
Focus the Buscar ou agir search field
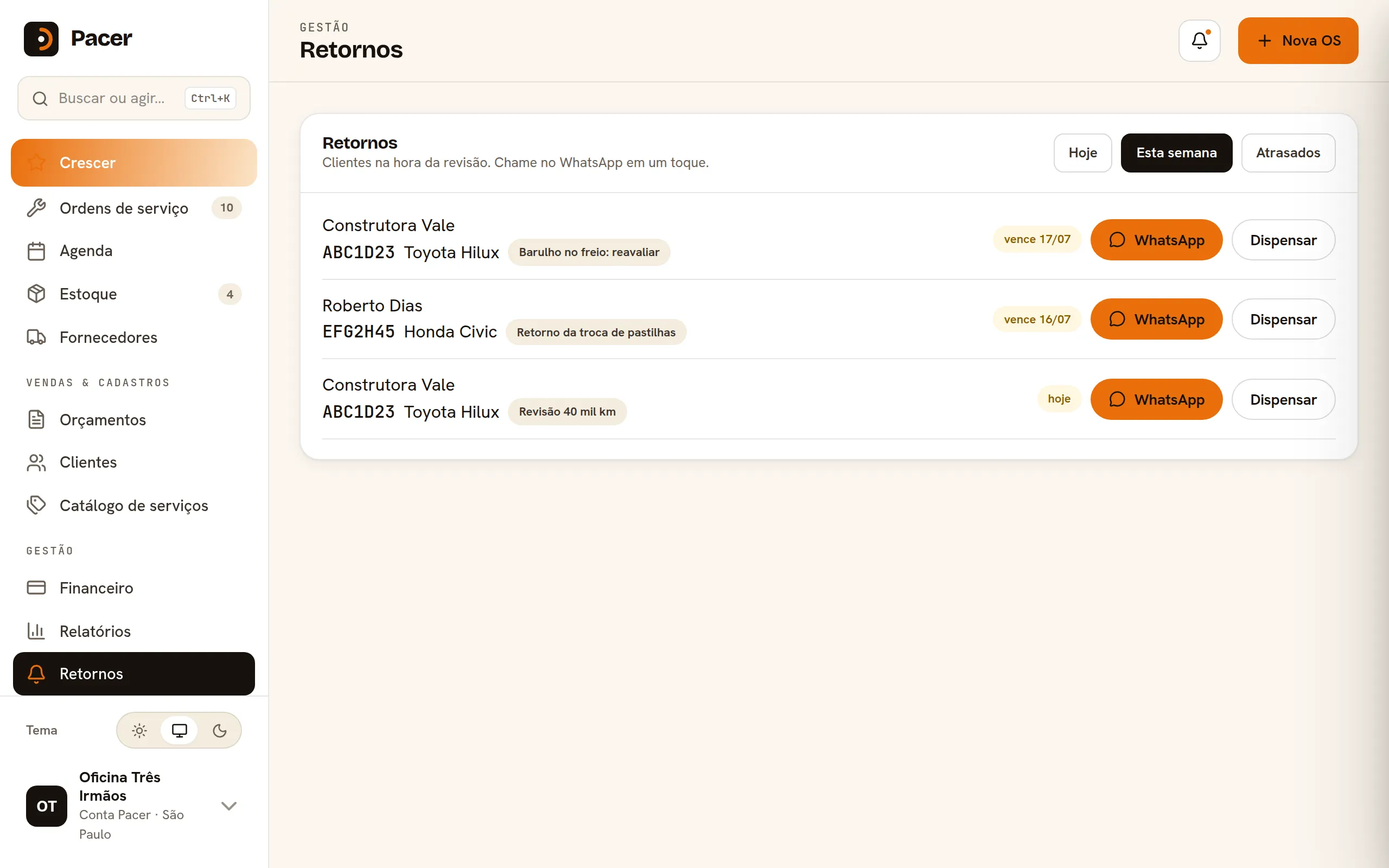coord(133,98)
